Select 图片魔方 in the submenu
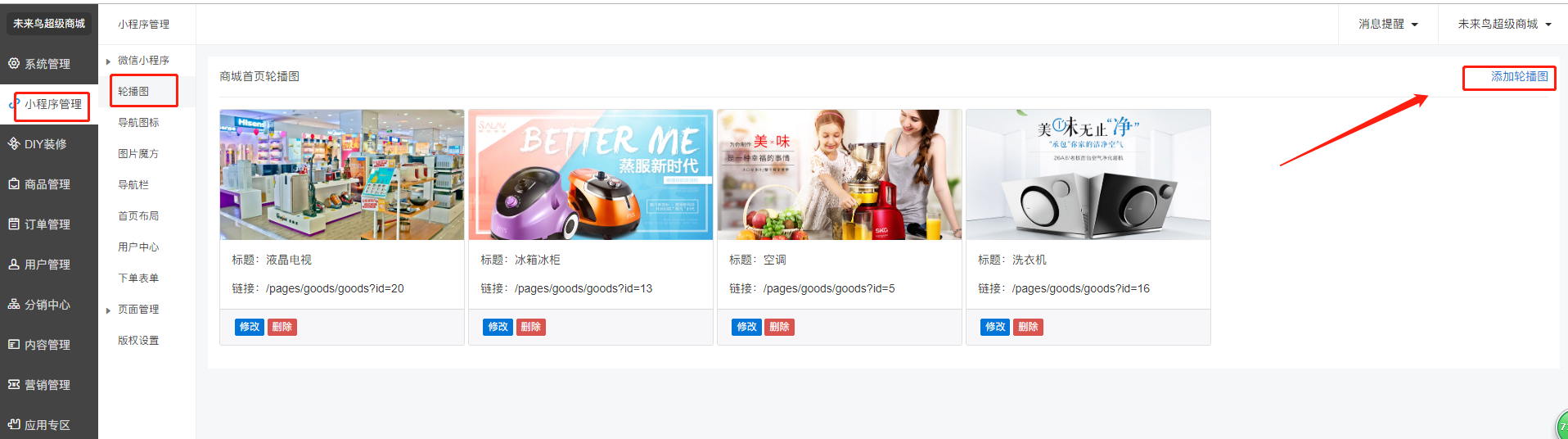The image size is (1568, 439). pos(138,153)
